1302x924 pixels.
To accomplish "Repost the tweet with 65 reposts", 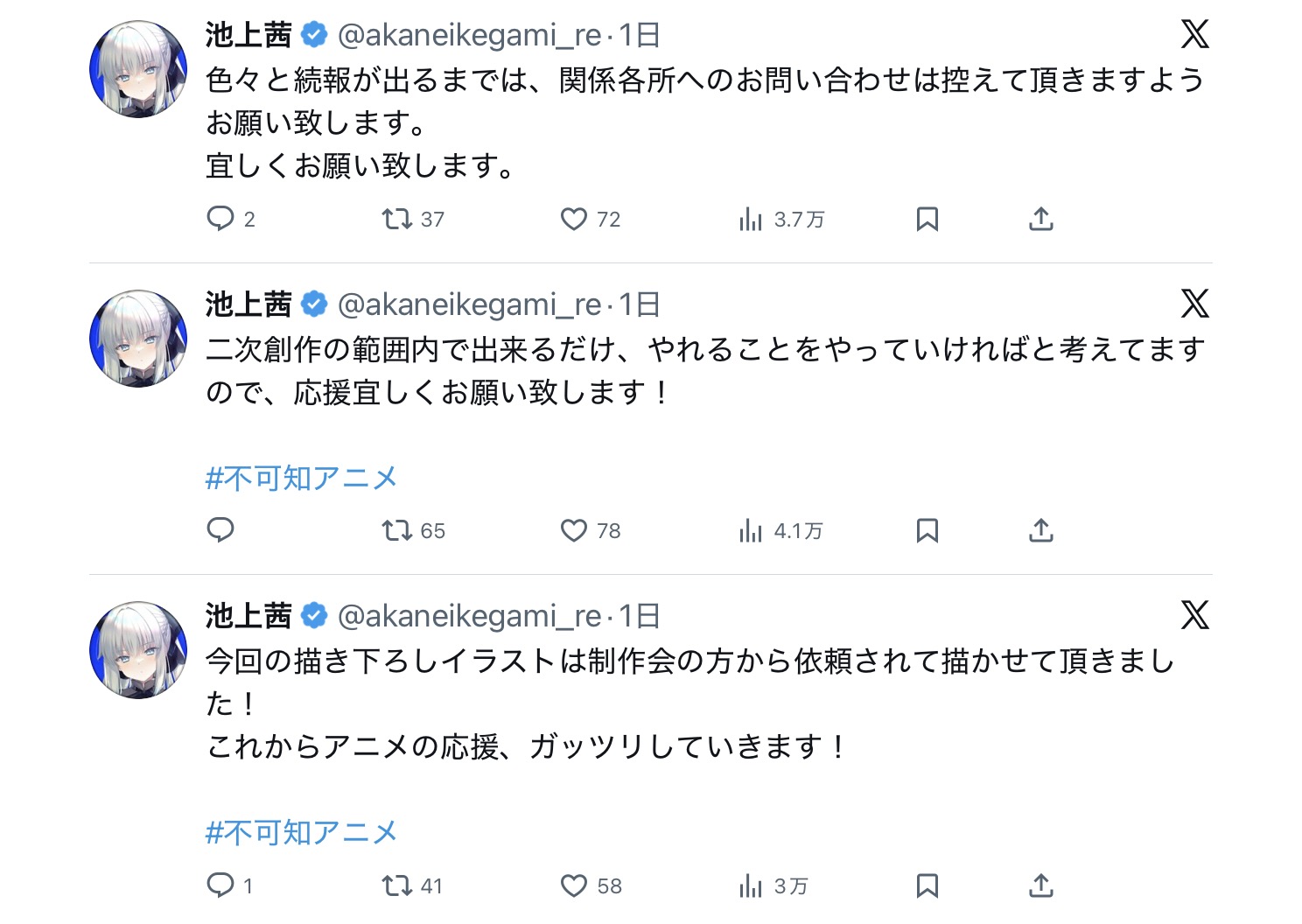I will (x=397, y=530).
